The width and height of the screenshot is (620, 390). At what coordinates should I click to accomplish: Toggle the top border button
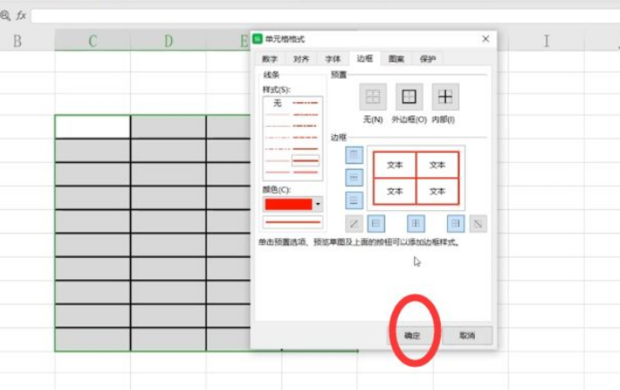coord(354,155)
